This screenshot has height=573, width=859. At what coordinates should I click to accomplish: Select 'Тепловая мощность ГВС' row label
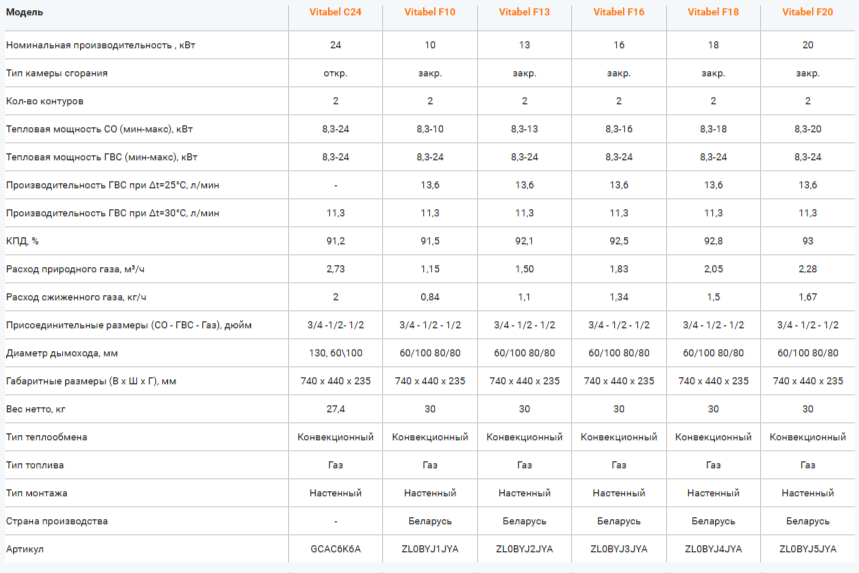pyautogui.click(x=101, y=157)
